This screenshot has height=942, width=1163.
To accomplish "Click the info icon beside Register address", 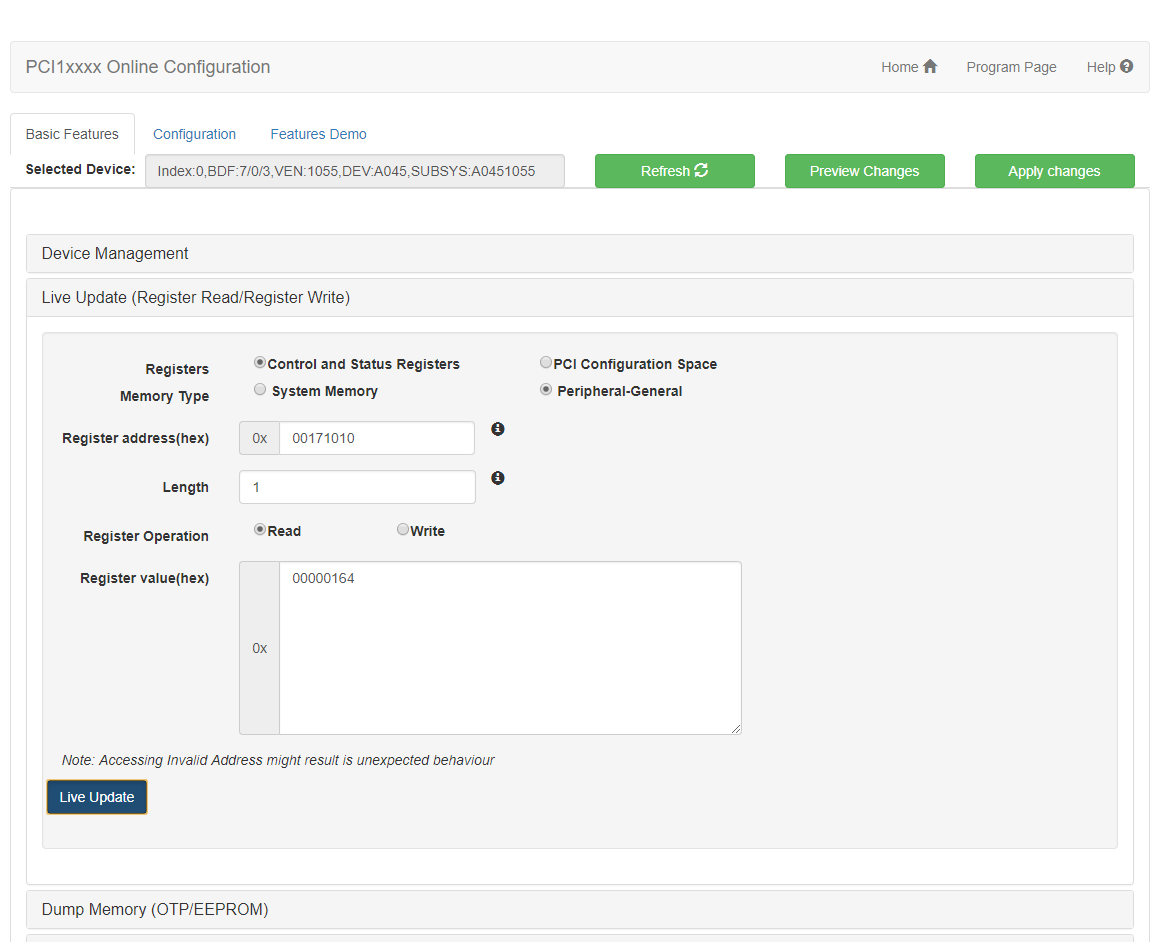I will click(x=497, y=429).
